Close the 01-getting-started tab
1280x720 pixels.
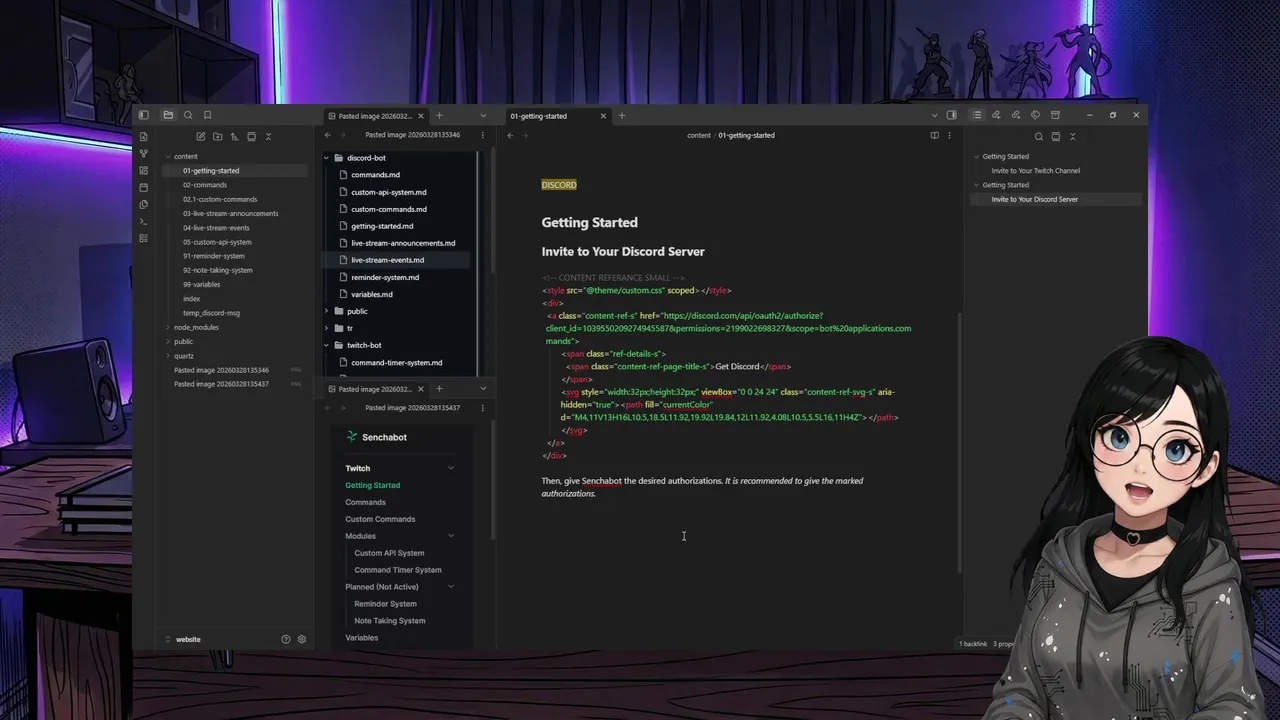pos(603,116)
